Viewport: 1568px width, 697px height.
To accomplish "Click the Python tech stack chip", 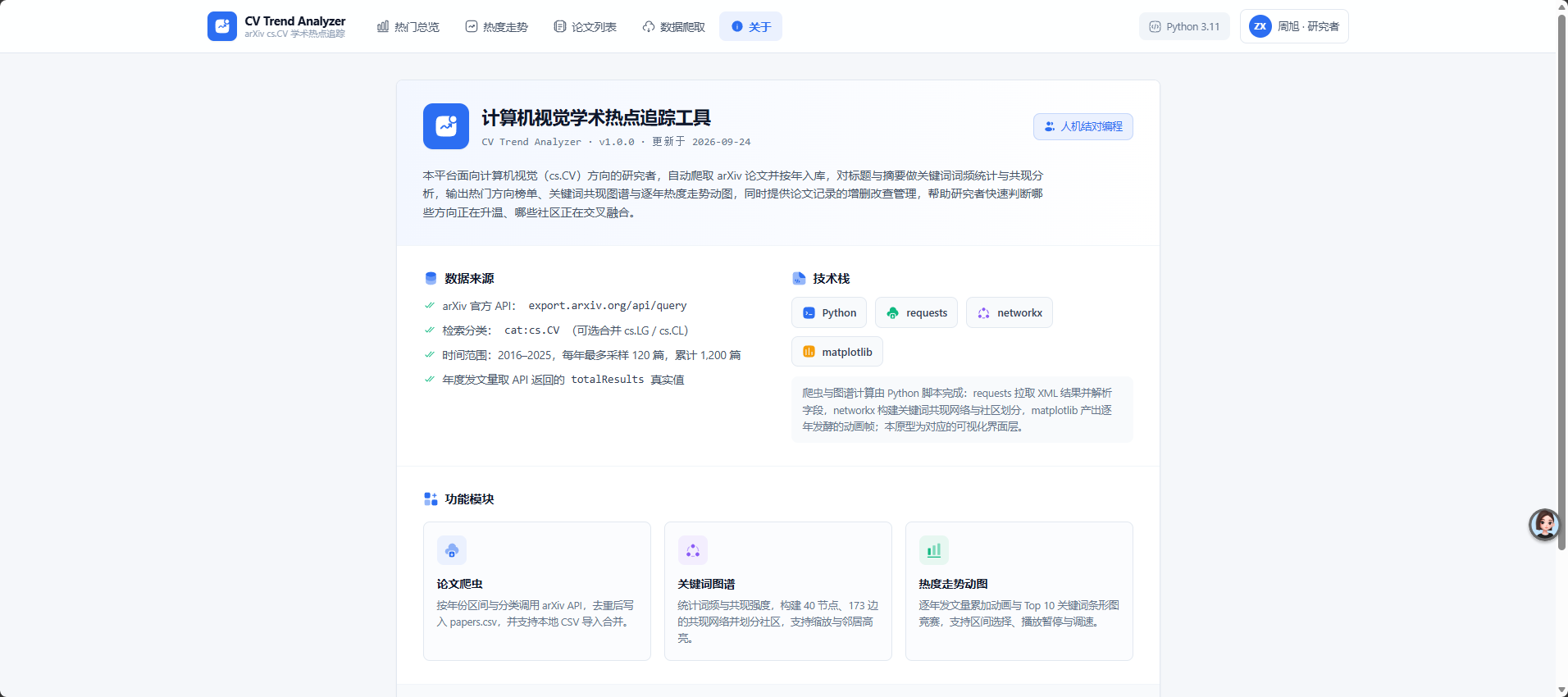I will 829,312.
